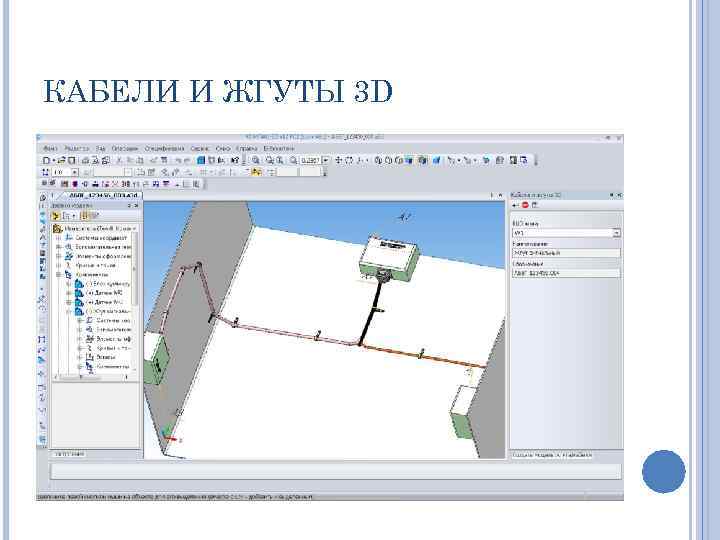Click the Open file icon
The width and height of the screenshot is (720, 540).
(x=62, y=160)
